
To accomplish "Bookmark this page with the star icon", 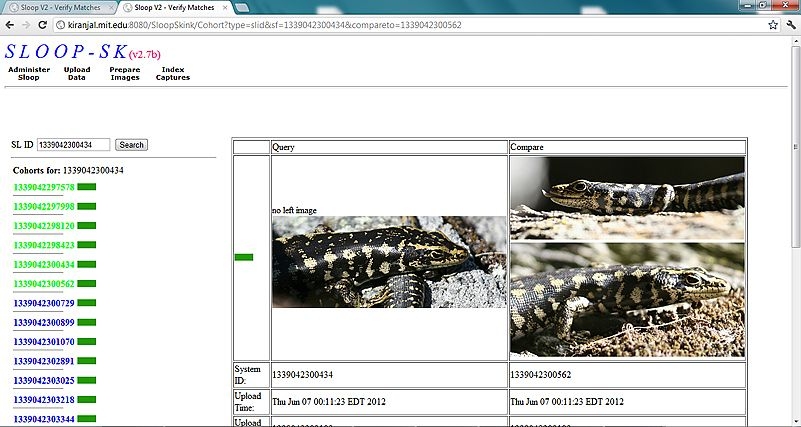I will 773,24.
